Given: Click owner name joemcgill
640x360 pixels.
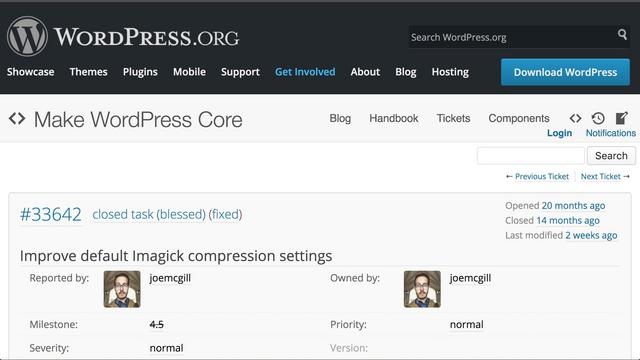Looking at the screenshot, I should tap(470, 278).
